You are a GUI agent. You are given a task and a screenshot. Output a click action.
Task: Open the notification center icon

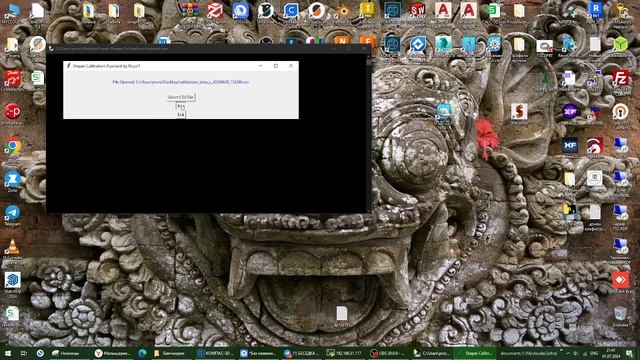coord(629,353)
